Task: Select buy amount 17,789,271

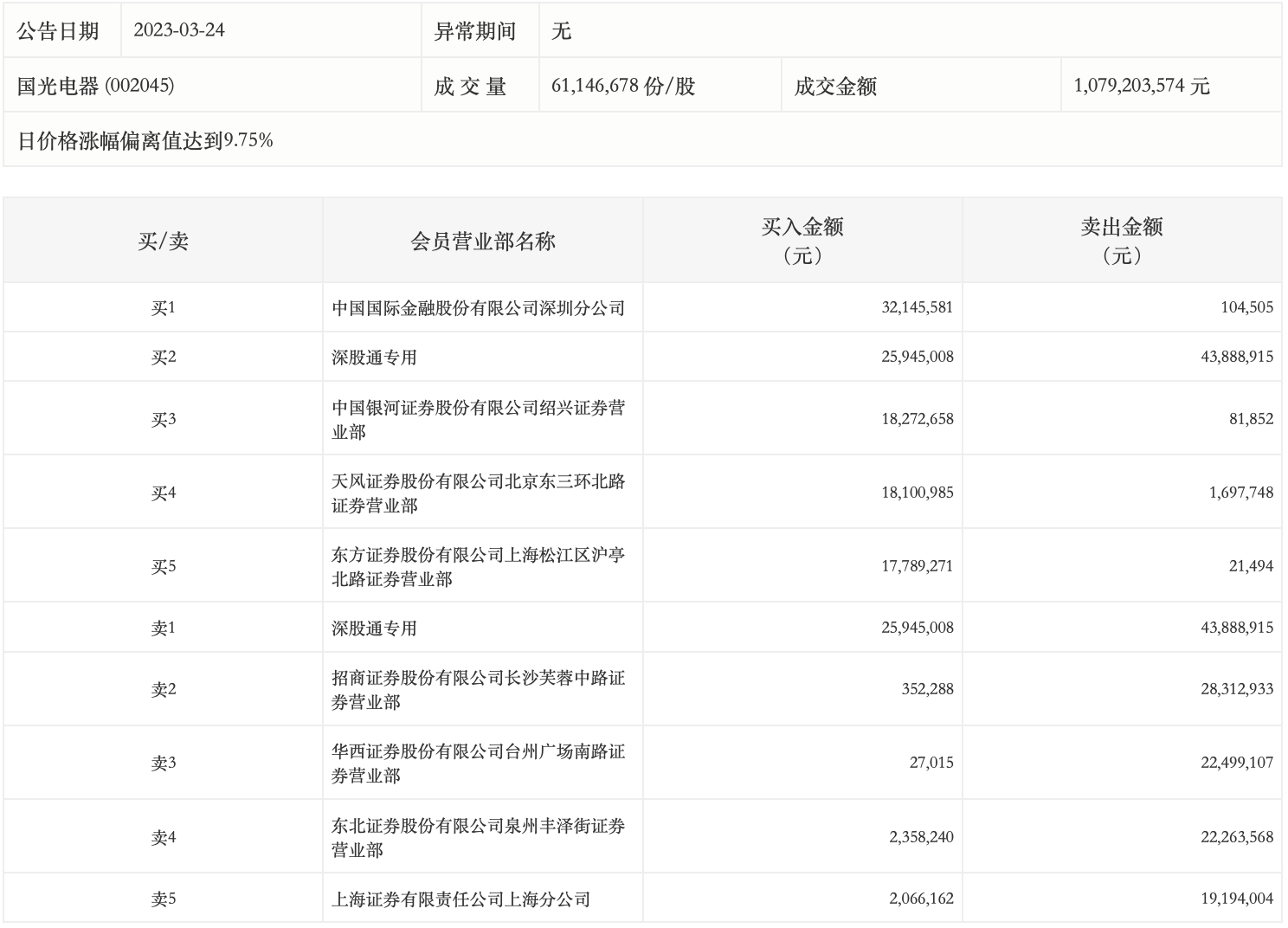Action: 918,566
